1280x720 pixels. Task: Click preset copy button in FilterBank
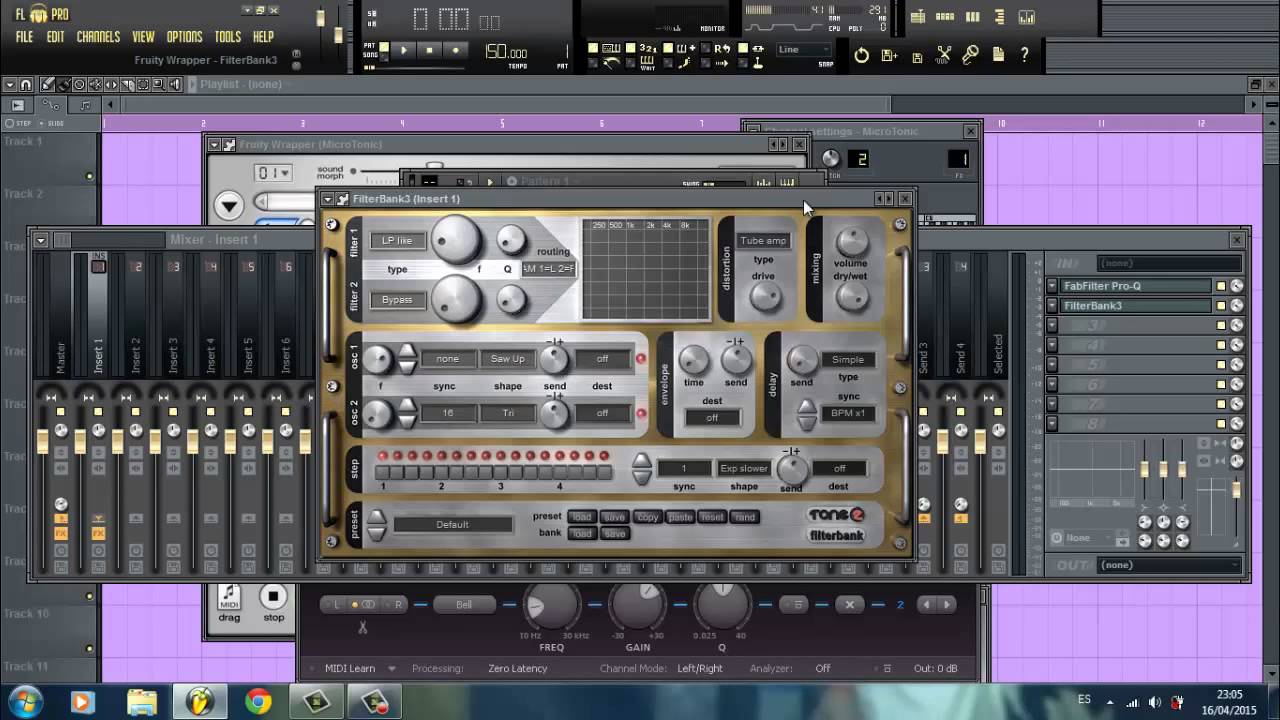[647, 517]
